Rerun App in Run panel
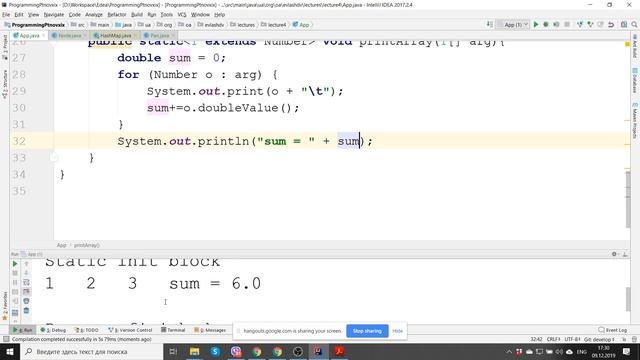This screenshot has height=360, width=640. [x=15, y=264]
